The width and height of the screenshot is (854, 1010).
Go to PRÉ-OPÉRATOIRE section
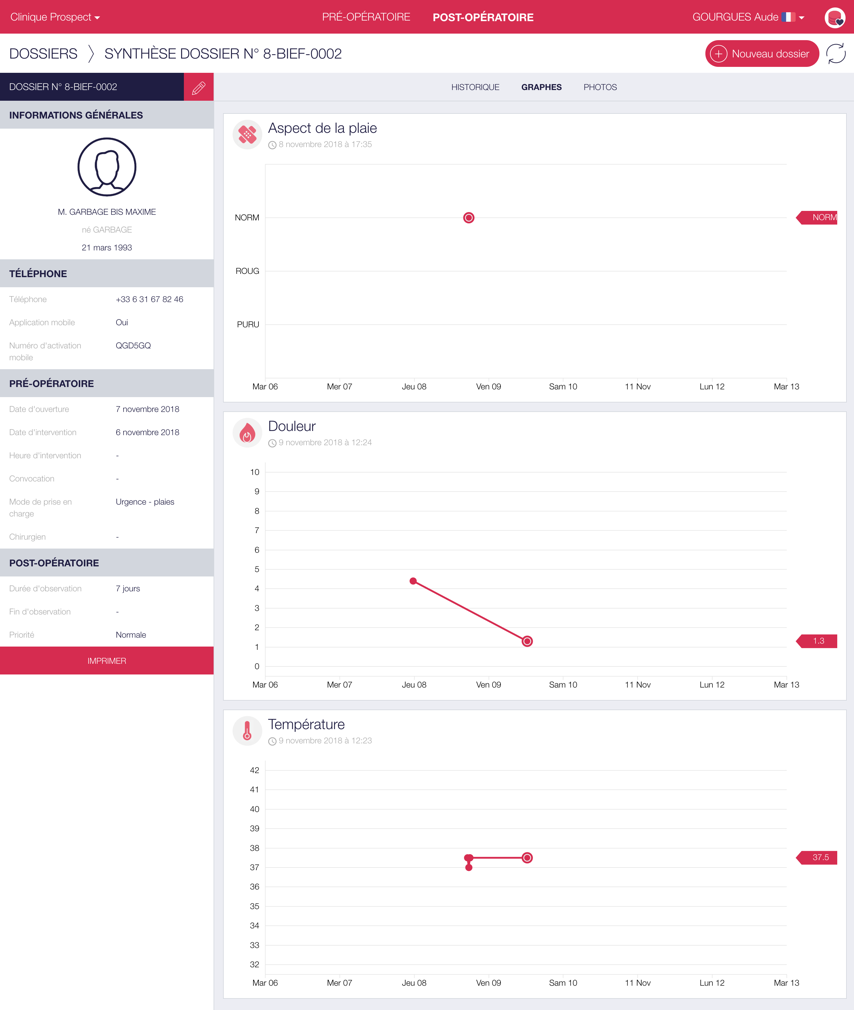[x=366, y=17]
